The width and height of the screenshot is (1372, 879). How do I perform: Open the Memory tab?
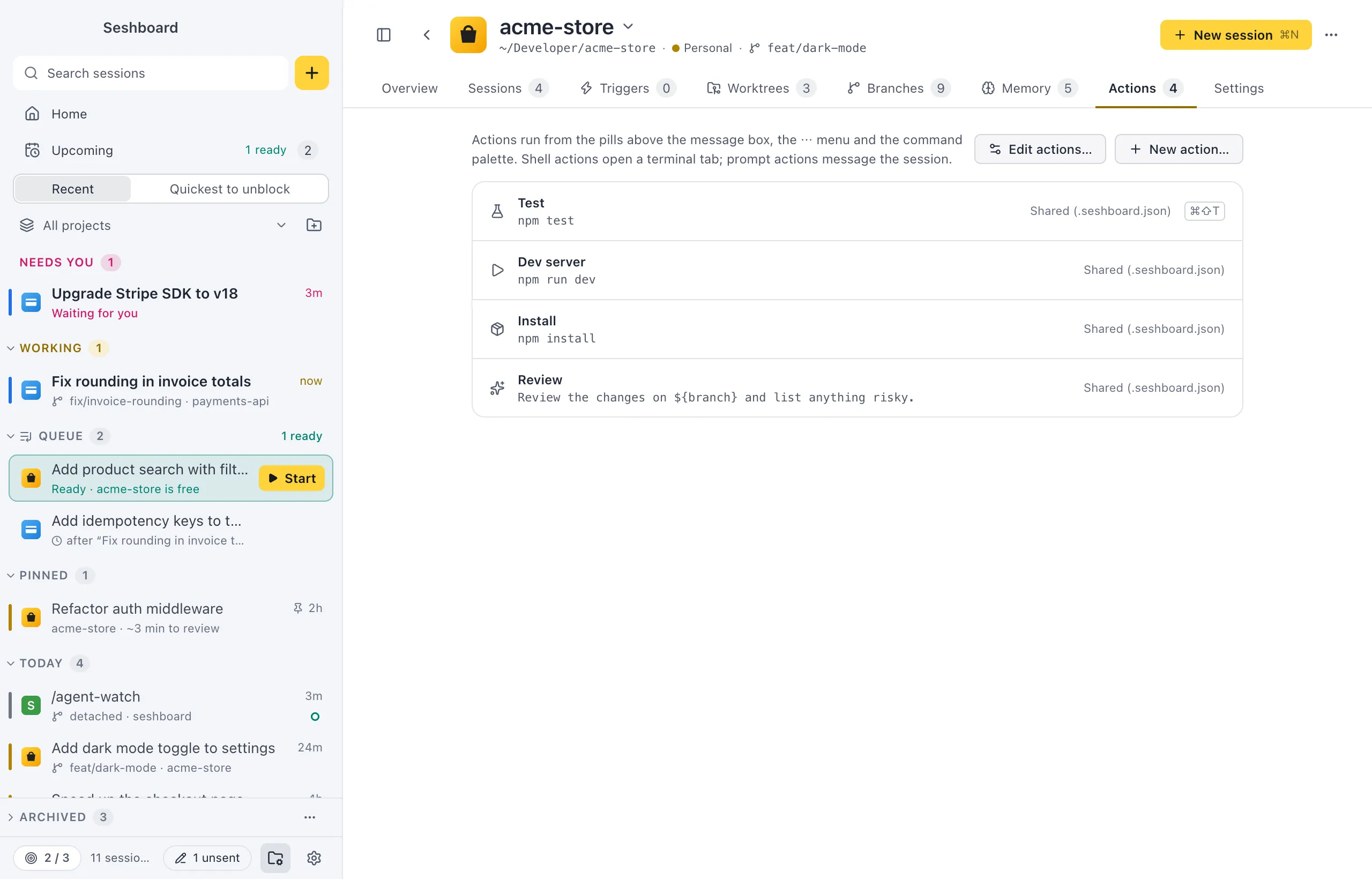(1029, 88)
